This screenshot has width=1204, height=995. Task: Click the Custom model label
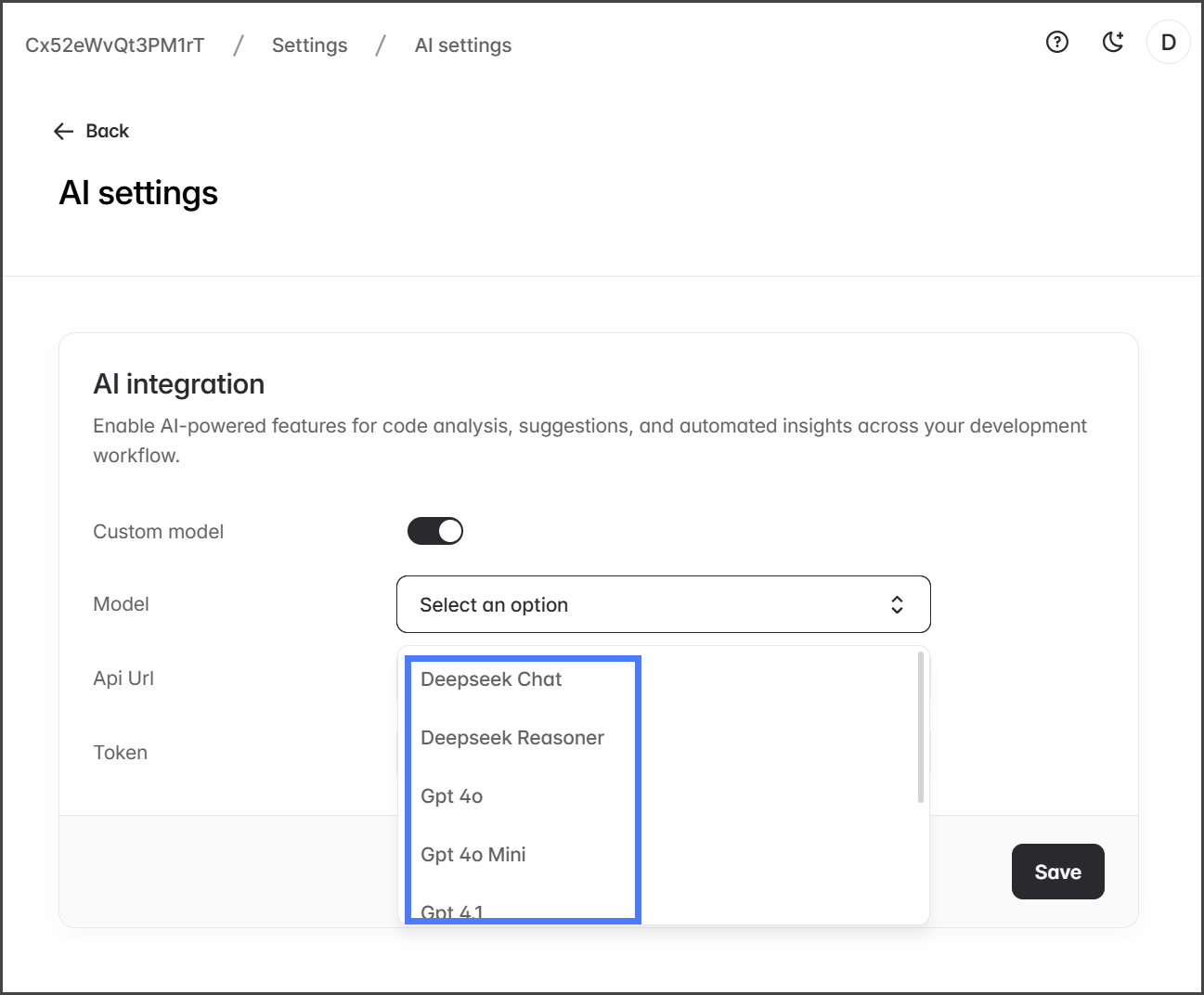pyautogui.click(x=159, y=532)
